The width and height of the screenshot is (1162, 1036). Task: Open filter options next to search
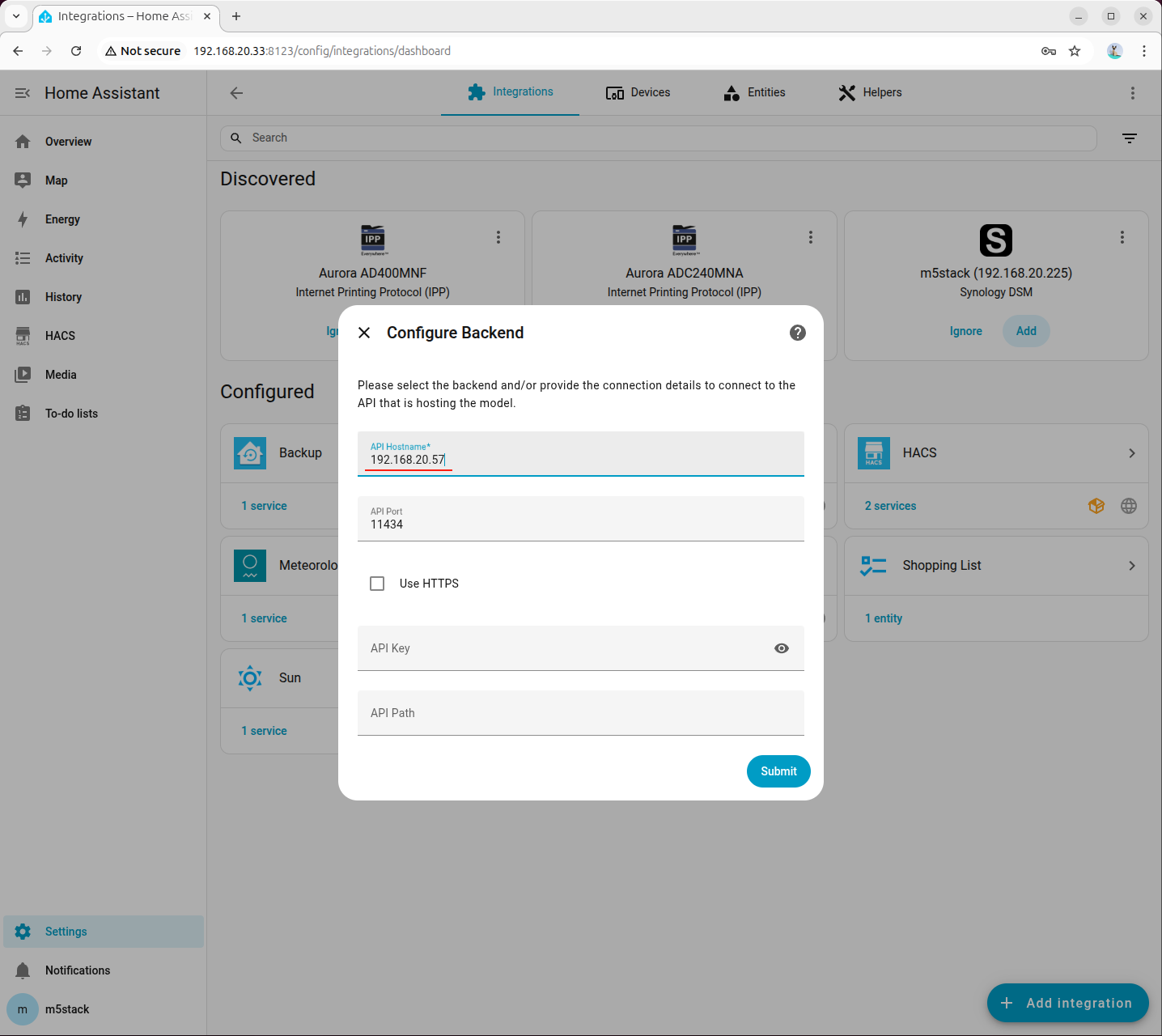1130,138
